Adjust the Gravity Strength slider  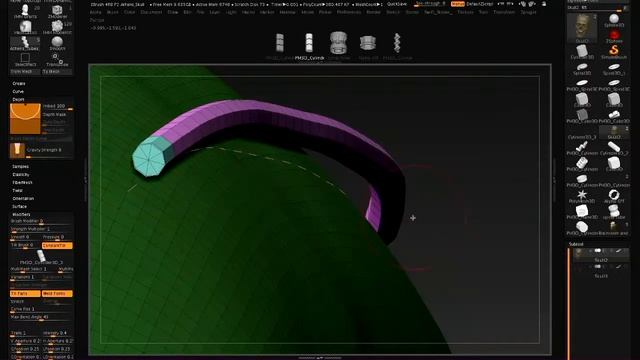[x=49, y=151]
